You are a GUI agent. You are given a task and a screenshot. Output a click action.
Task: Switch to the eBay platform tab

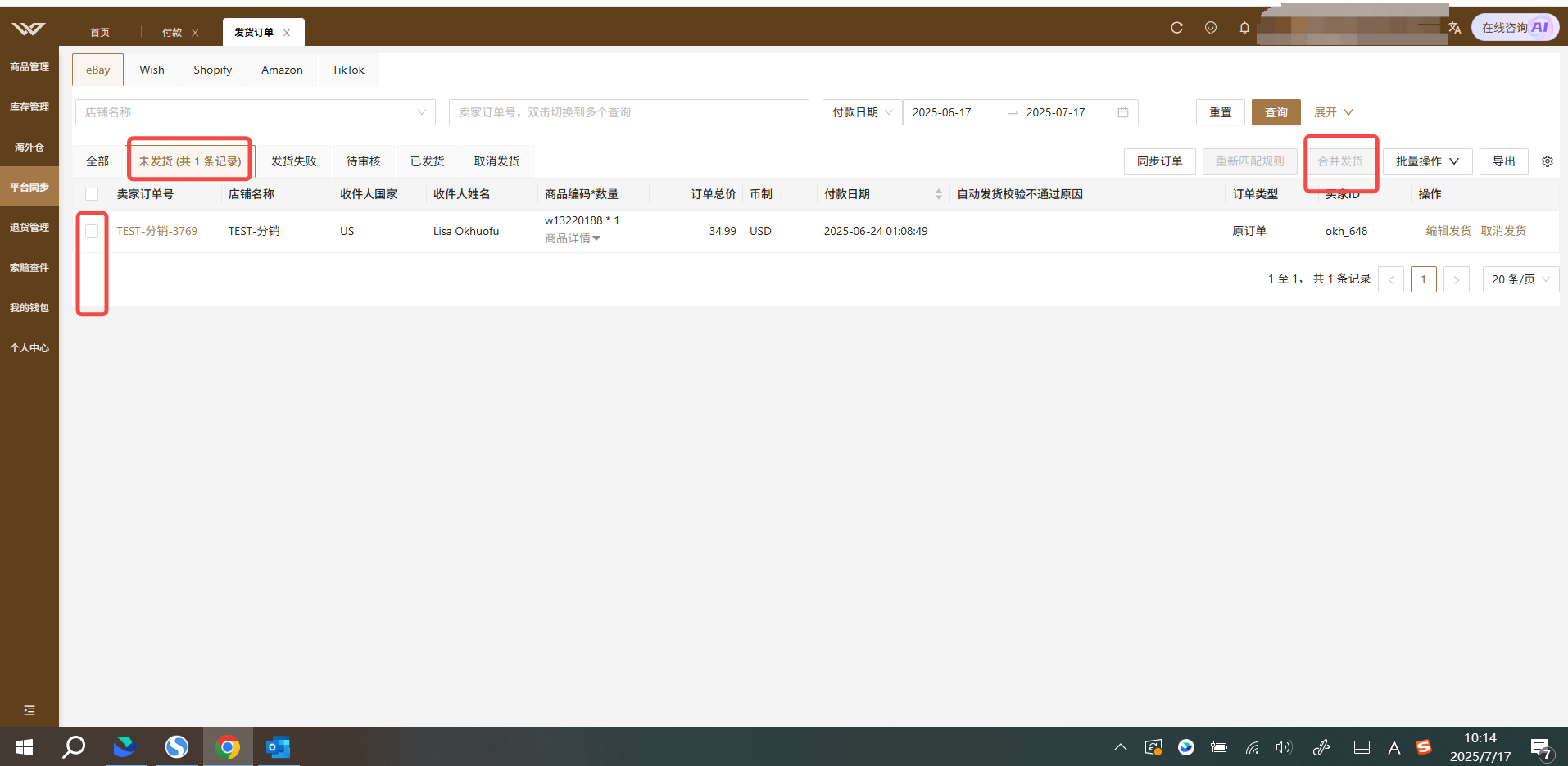(97, 70)
